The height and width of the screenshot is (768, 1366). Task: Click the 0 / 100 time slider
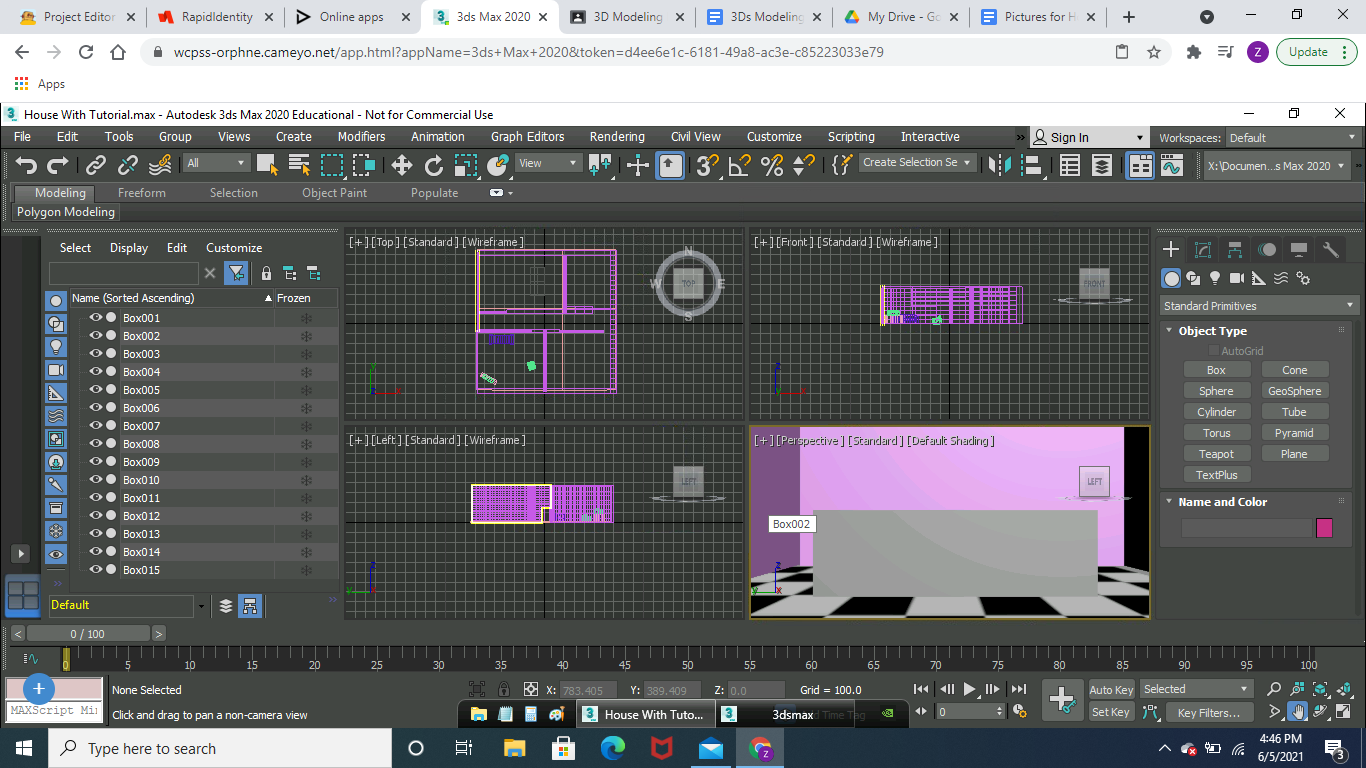click(x=87, y=634)
